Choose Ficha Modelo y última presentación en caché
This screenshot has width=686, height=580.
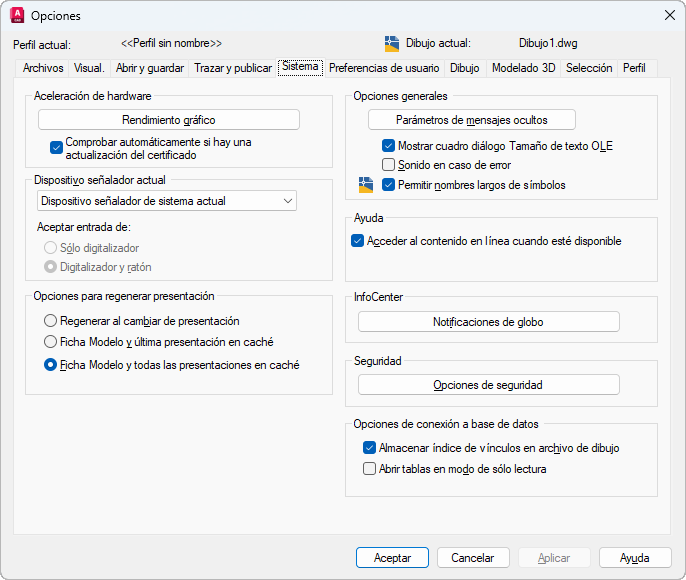pos(50,342)
